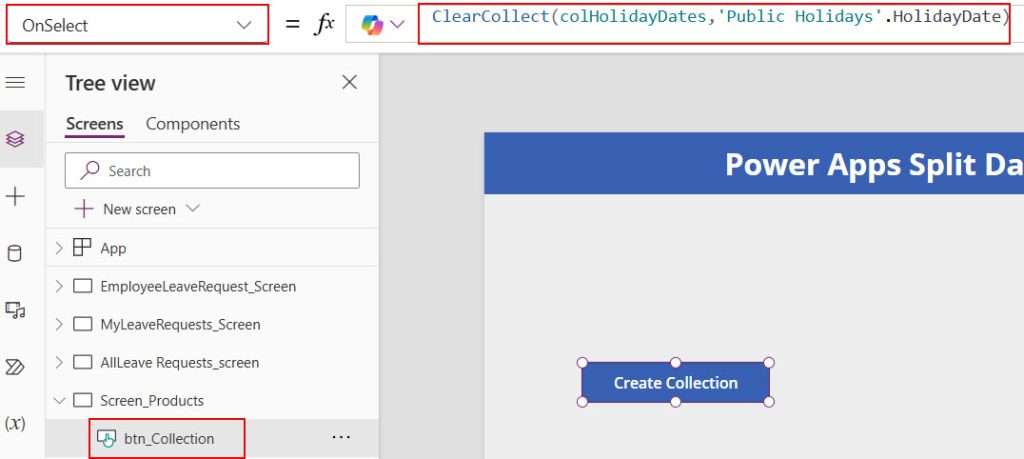
Task: Click the Tree view heading
Action: click(x=110, y=84)
